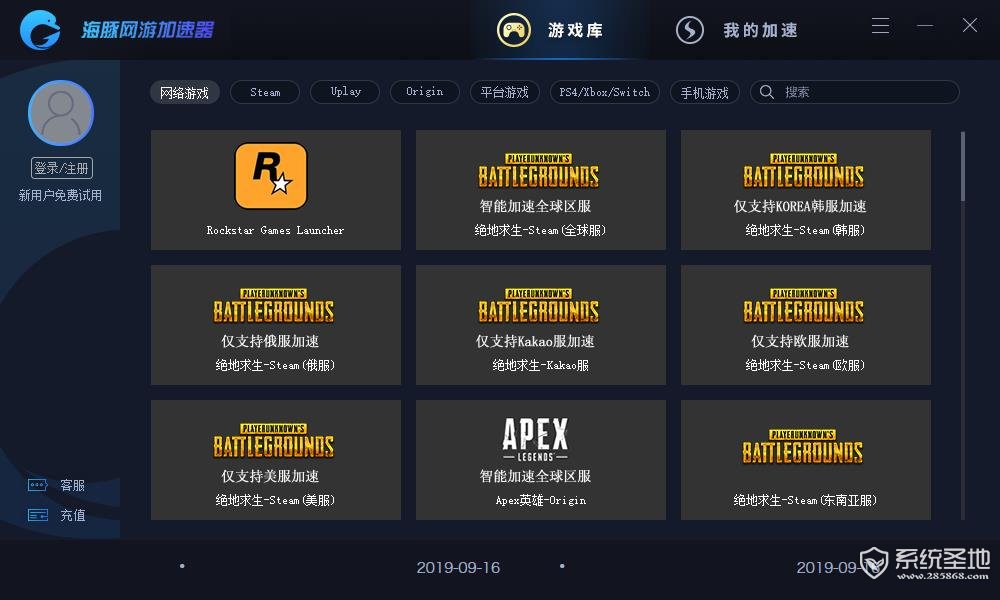Filter games by Origin
The width and height of the screenshot is (1000, 600).
click(425, 92)
